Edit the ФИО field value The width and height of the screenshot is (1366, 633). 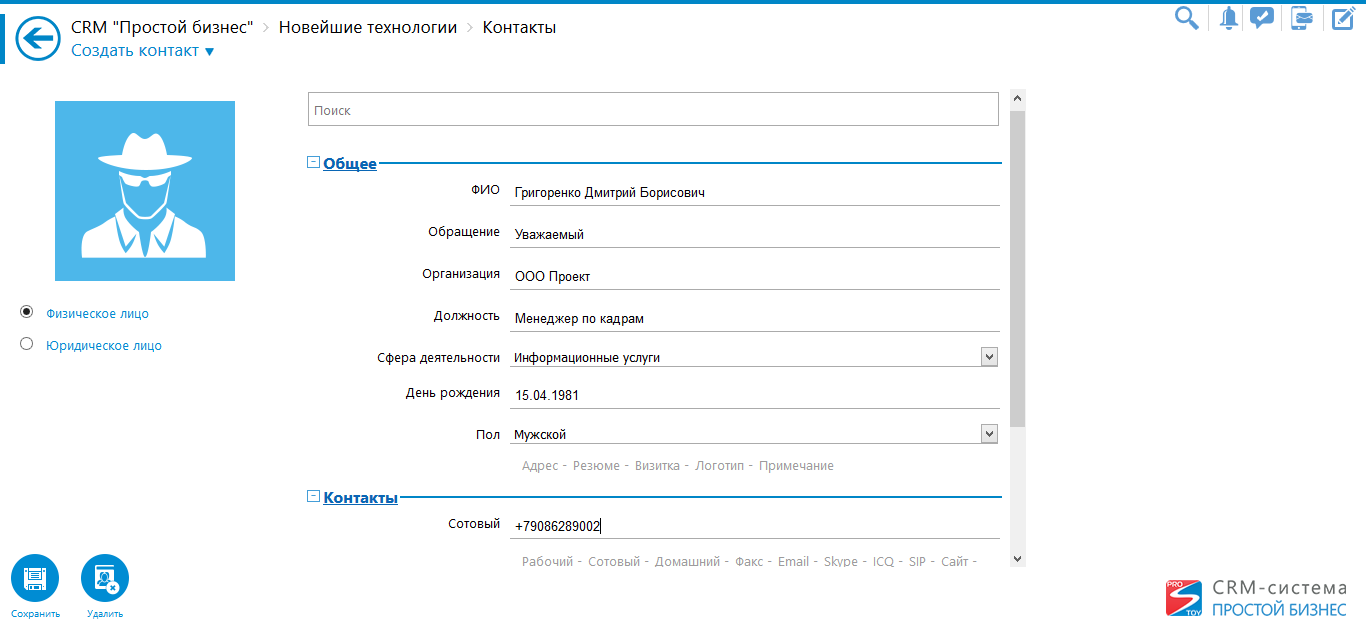755,192
